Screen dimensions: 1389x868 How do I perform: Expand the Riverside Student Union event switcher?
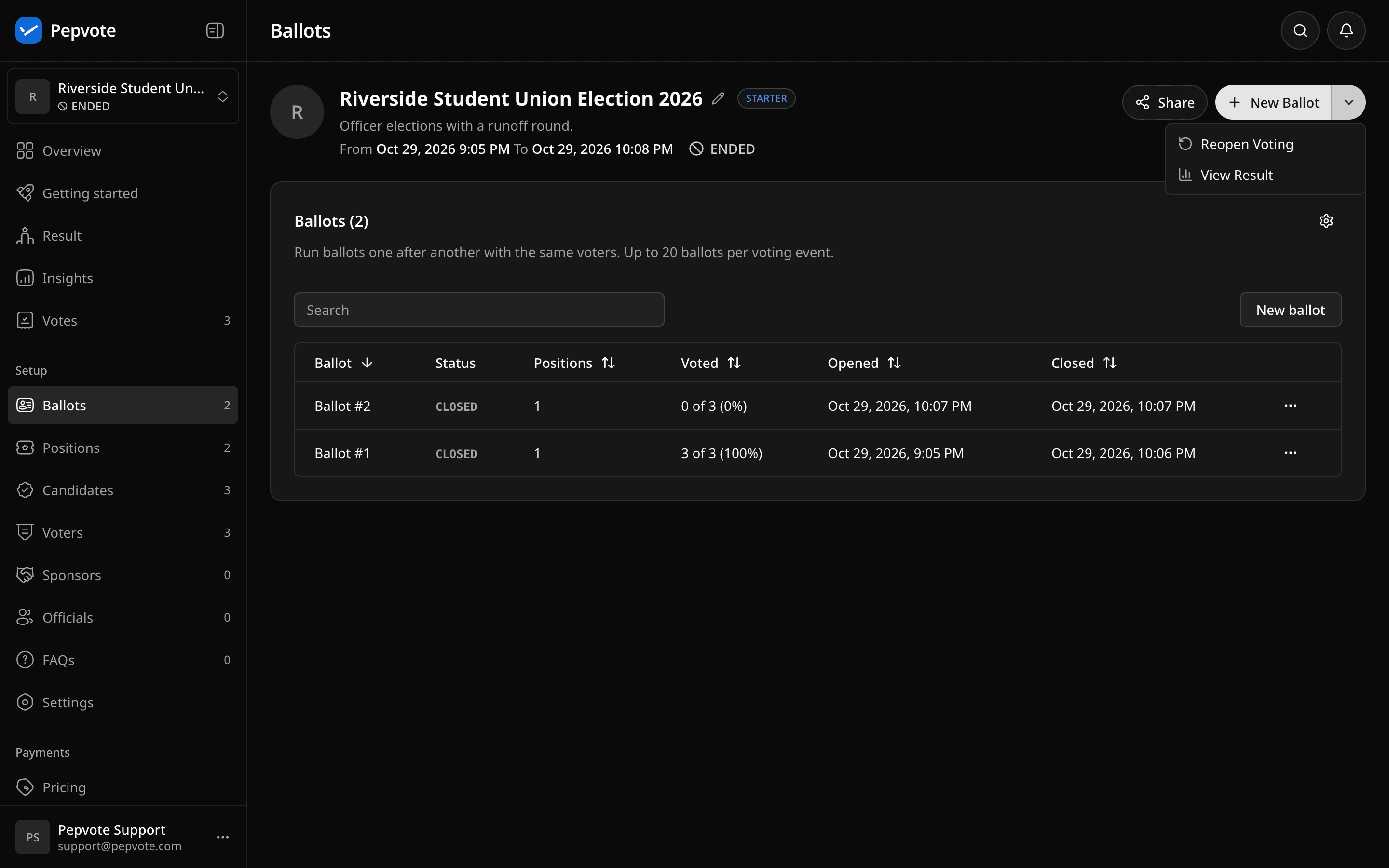click(x=123, y=96)
